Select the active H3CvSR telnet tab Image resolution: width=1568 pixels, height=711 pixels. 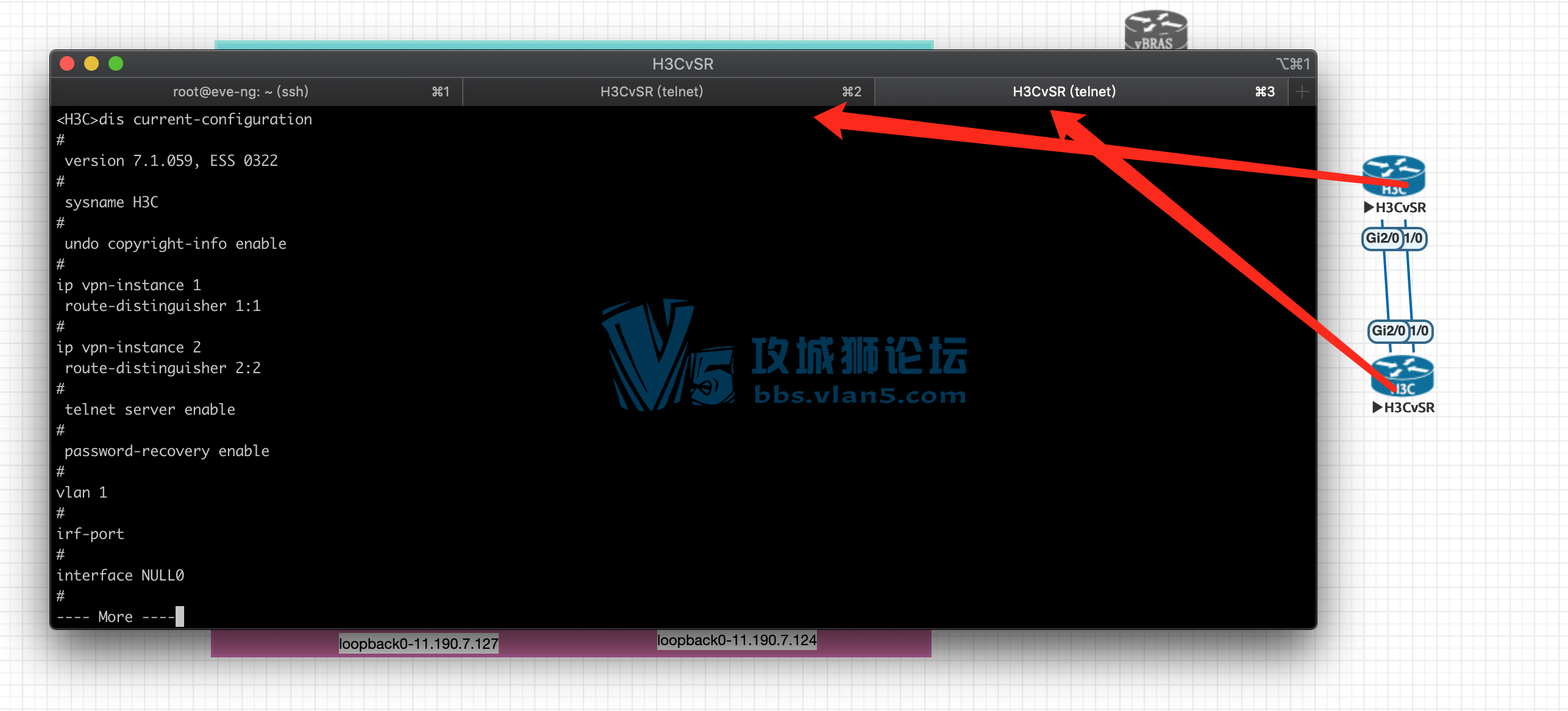(1081, 91)
